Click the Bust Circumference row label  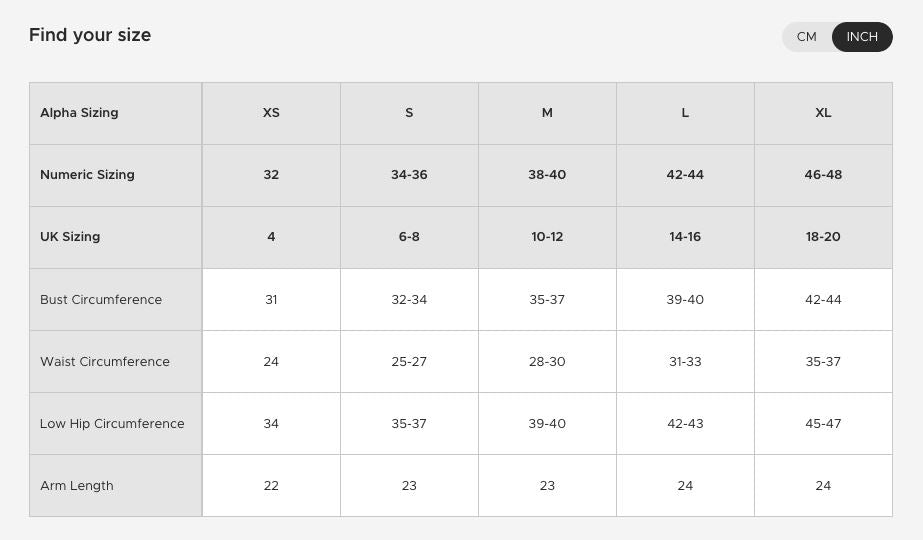coord(101,300)
